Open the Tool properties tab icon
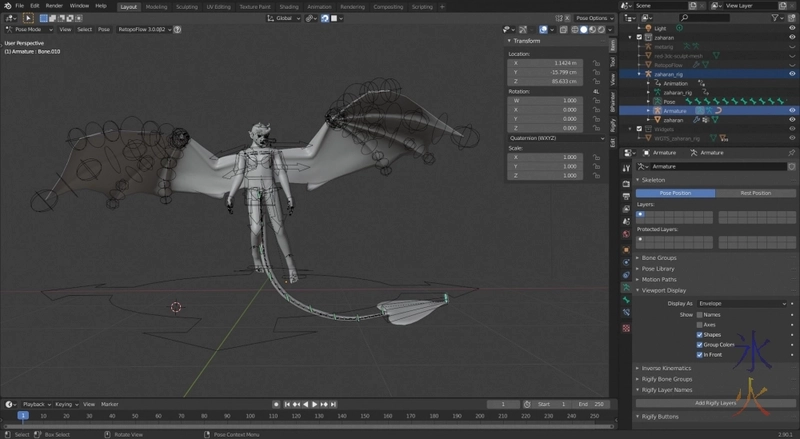 613,61
